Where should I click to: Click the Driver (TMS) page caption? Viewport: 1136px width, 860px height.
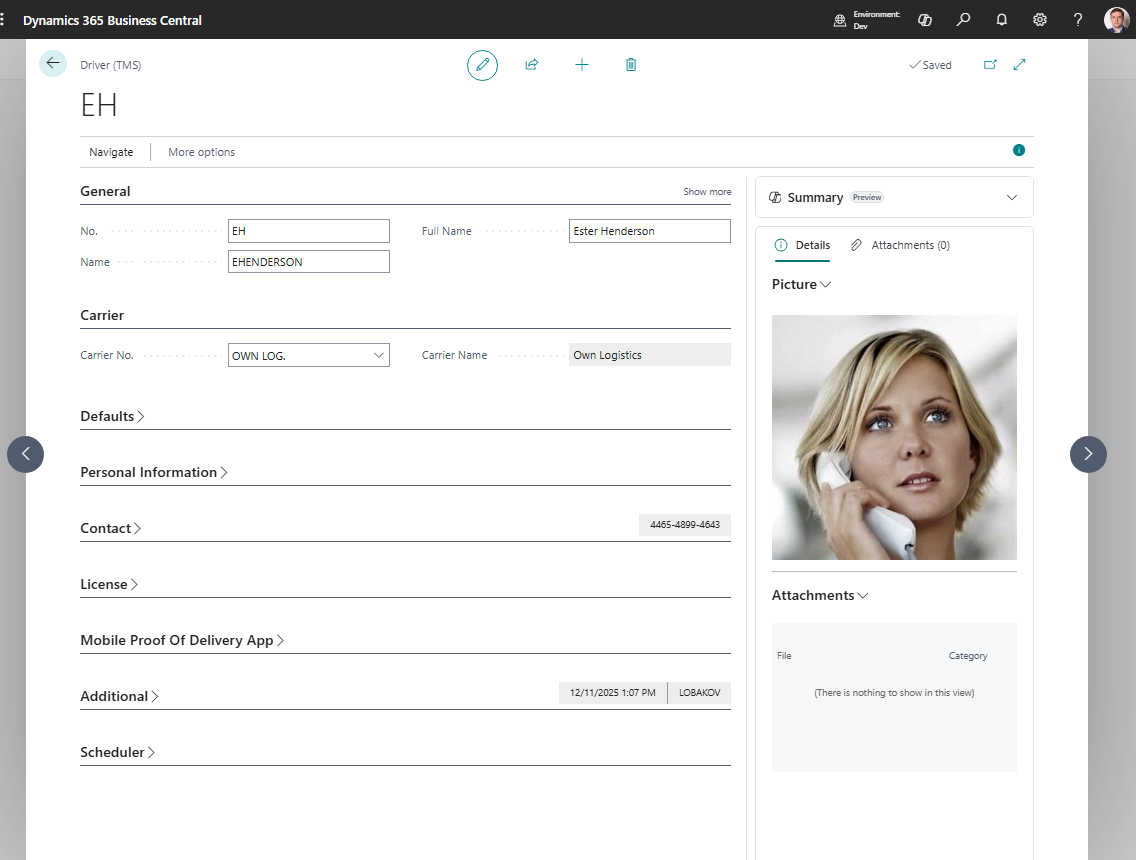click(x=111, y=65)
